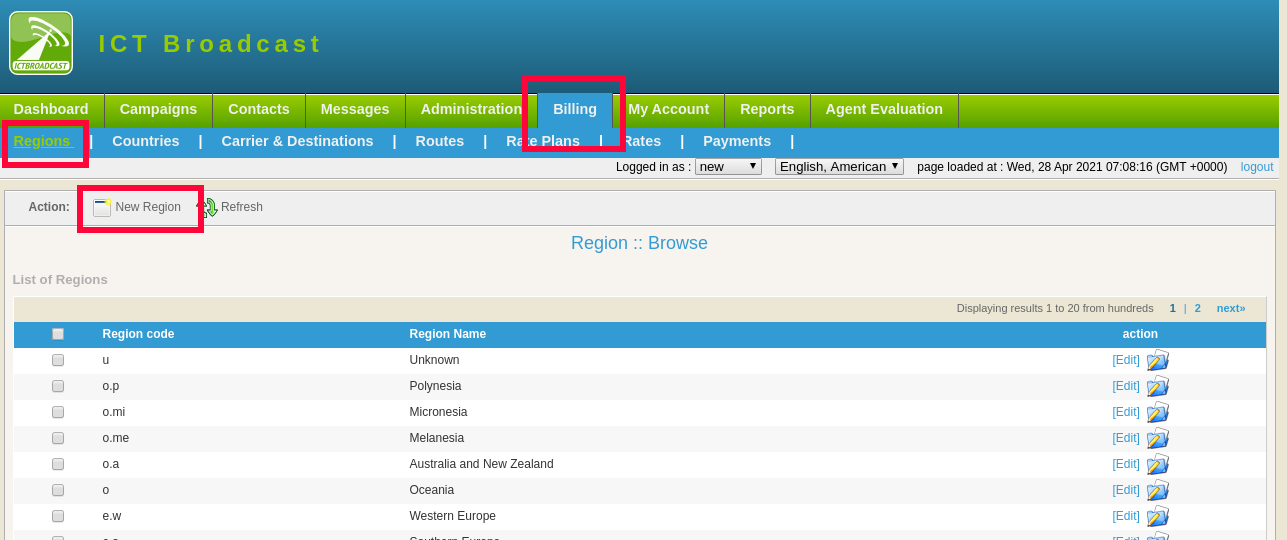The image size is (1287, 540).
Task: Open the 'Logged in as' user dropdown
Action: (x=728, y=167)
